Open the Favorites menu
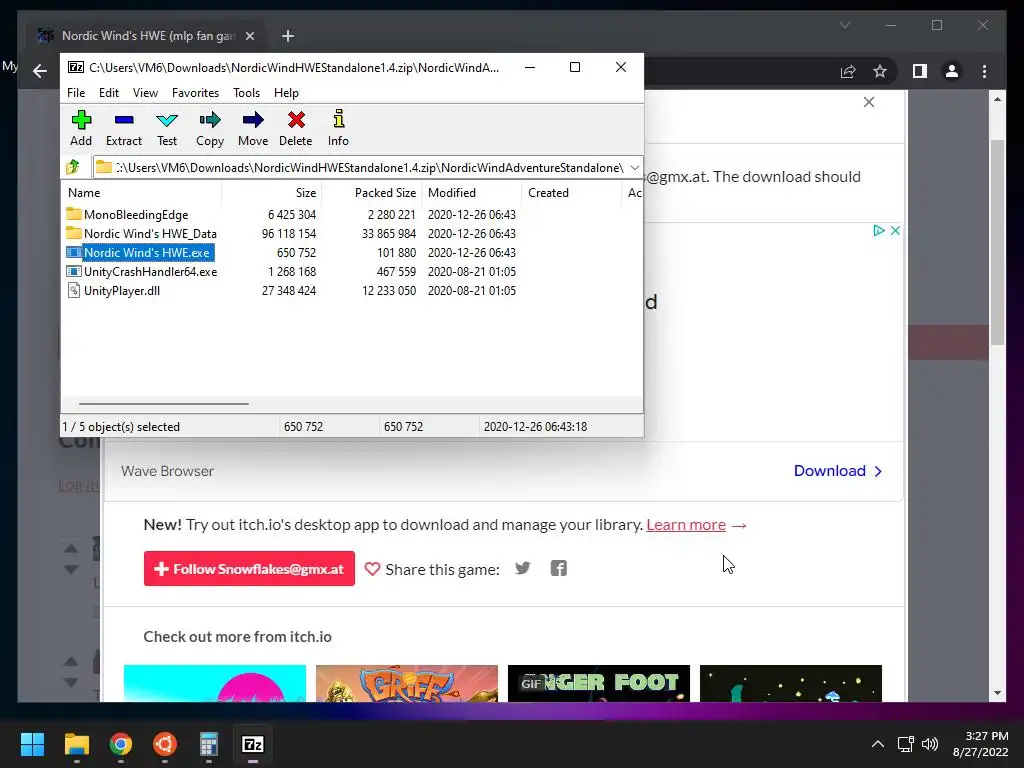 (195, 93)
